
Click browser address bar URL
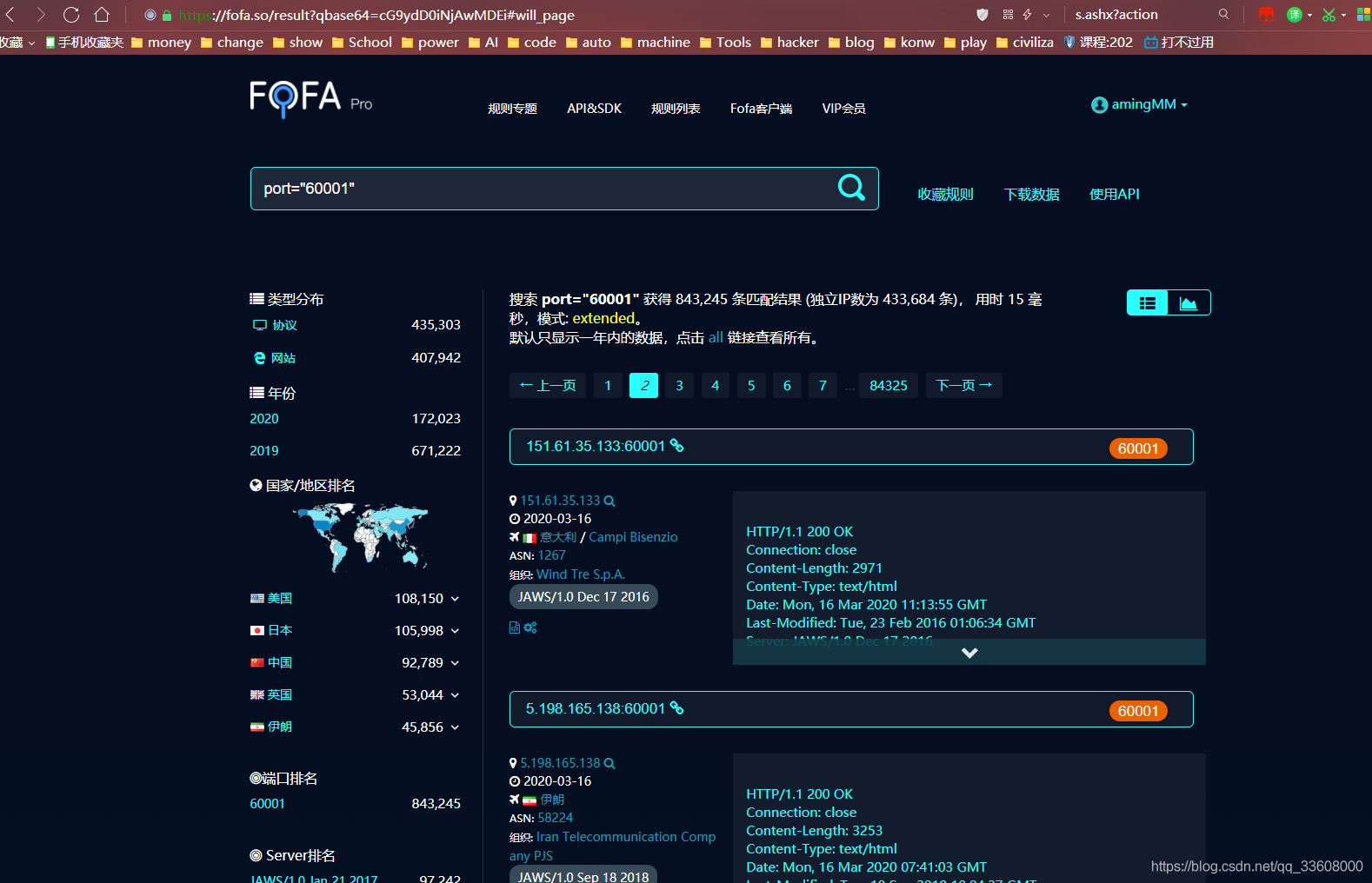coord(376,15)
